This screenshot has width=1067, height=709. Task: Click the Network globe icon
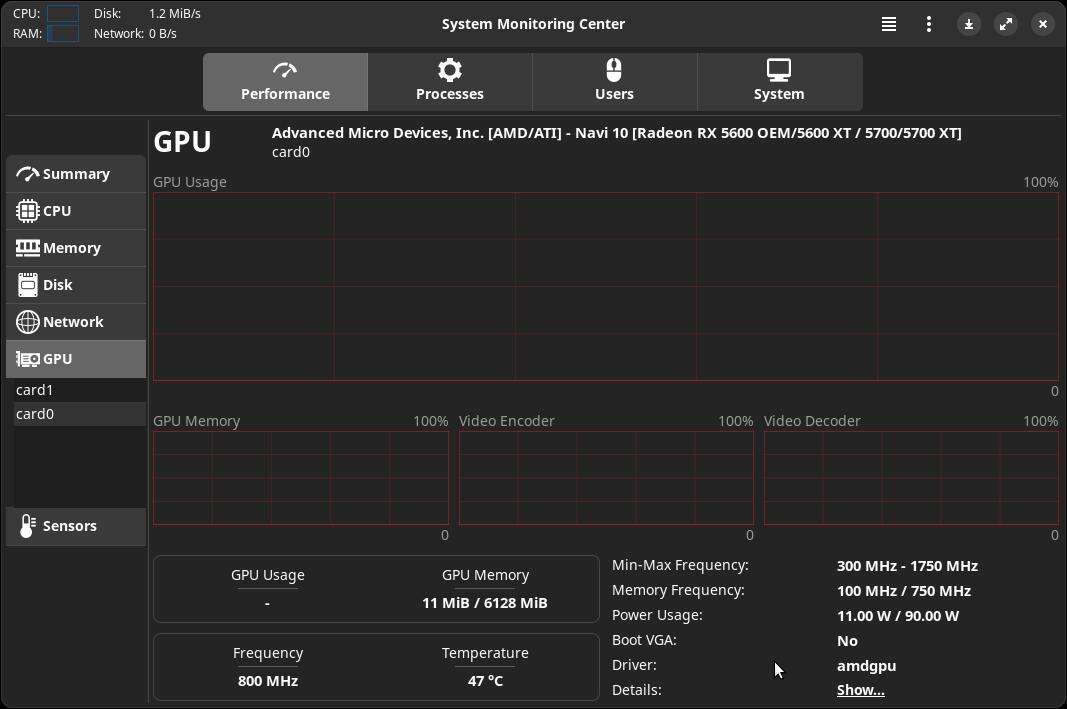pyautogui.click(x=27, y=322)
